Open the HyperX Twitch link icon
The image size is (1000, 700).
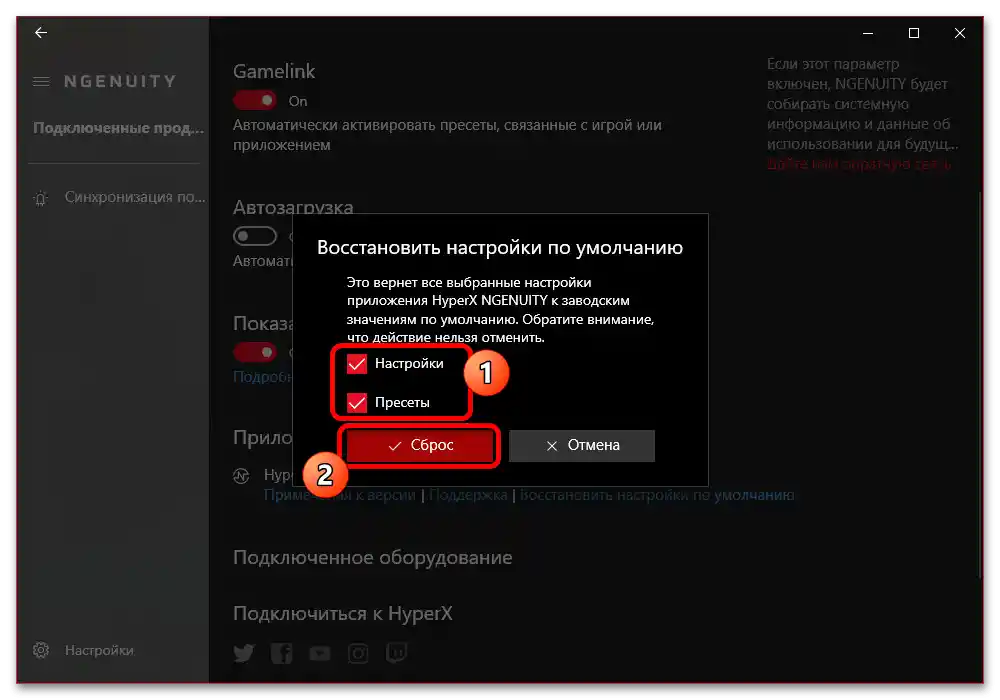[x=396, y=653]
